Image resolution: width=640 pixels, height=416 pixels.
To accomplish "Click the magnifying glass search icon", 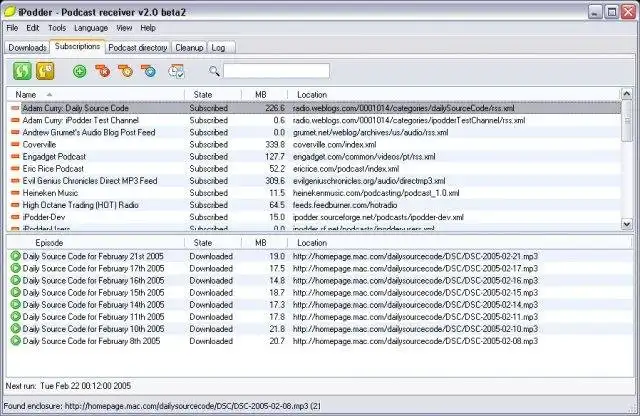I will pyautogui.click(x=214, y=71).
